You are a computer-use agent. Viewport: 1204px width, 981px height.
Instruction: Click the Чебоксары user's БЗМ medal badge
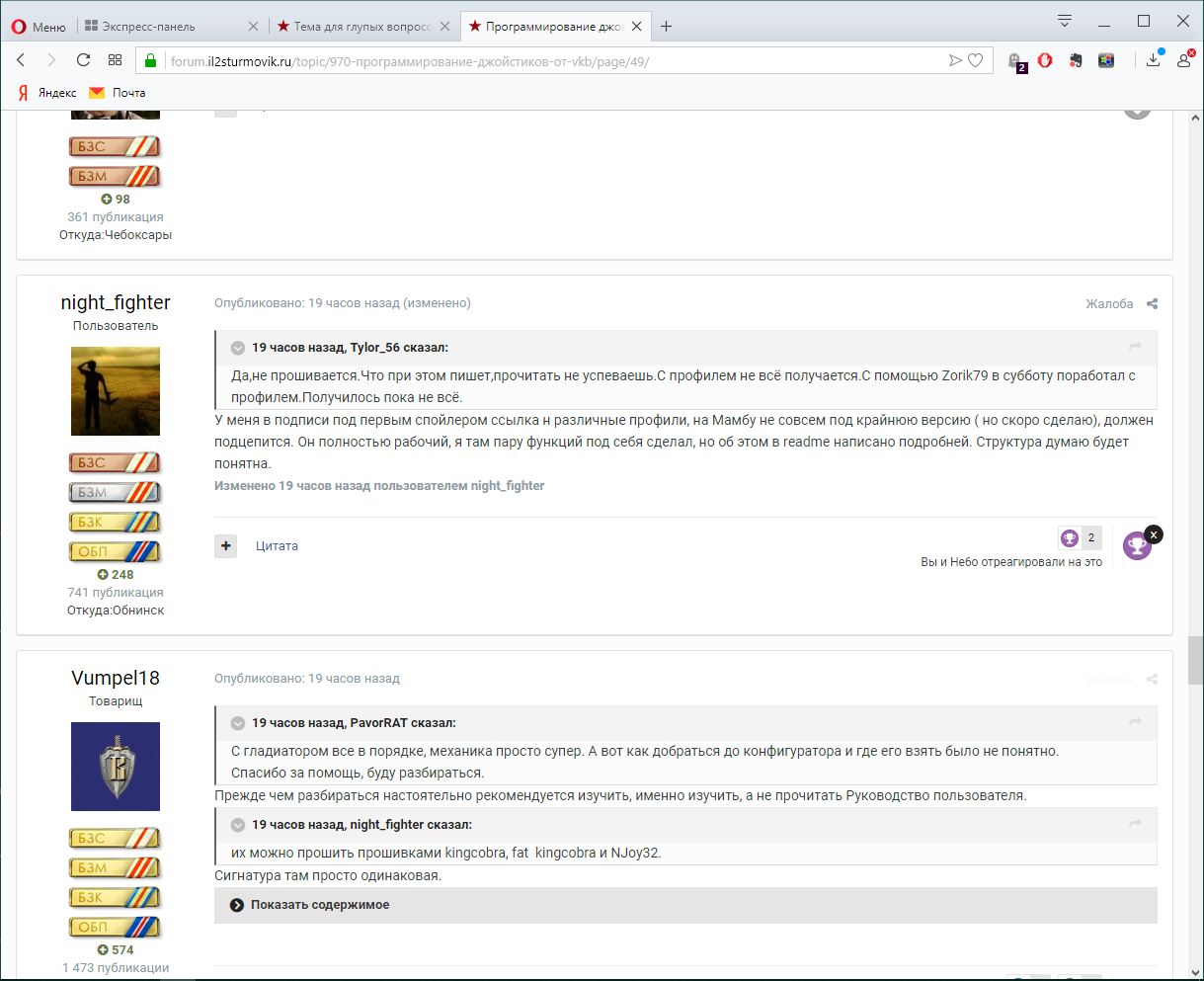pos(115,176)
